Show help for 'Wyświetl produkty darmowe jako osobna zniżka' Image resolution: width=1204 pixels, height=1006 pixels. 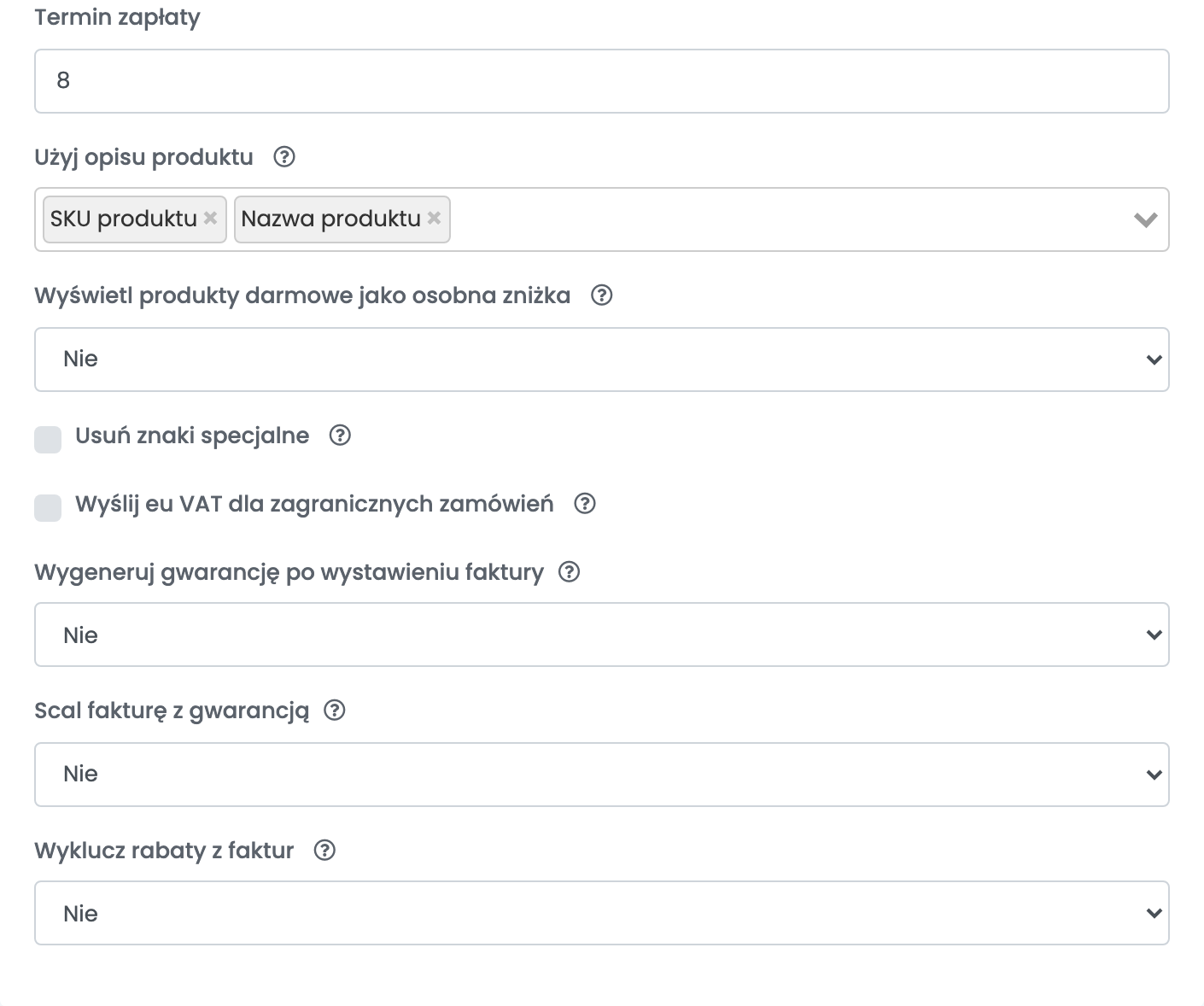pos(602,295)
